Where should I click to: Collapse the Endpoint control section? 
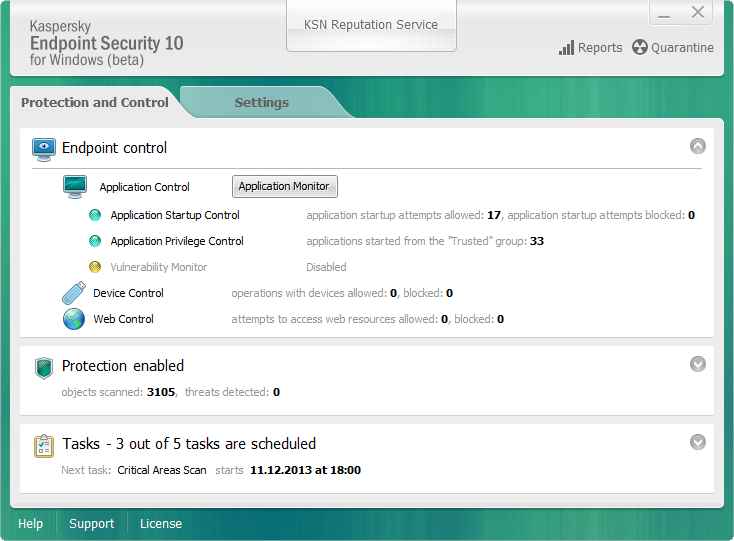[698, 146]
